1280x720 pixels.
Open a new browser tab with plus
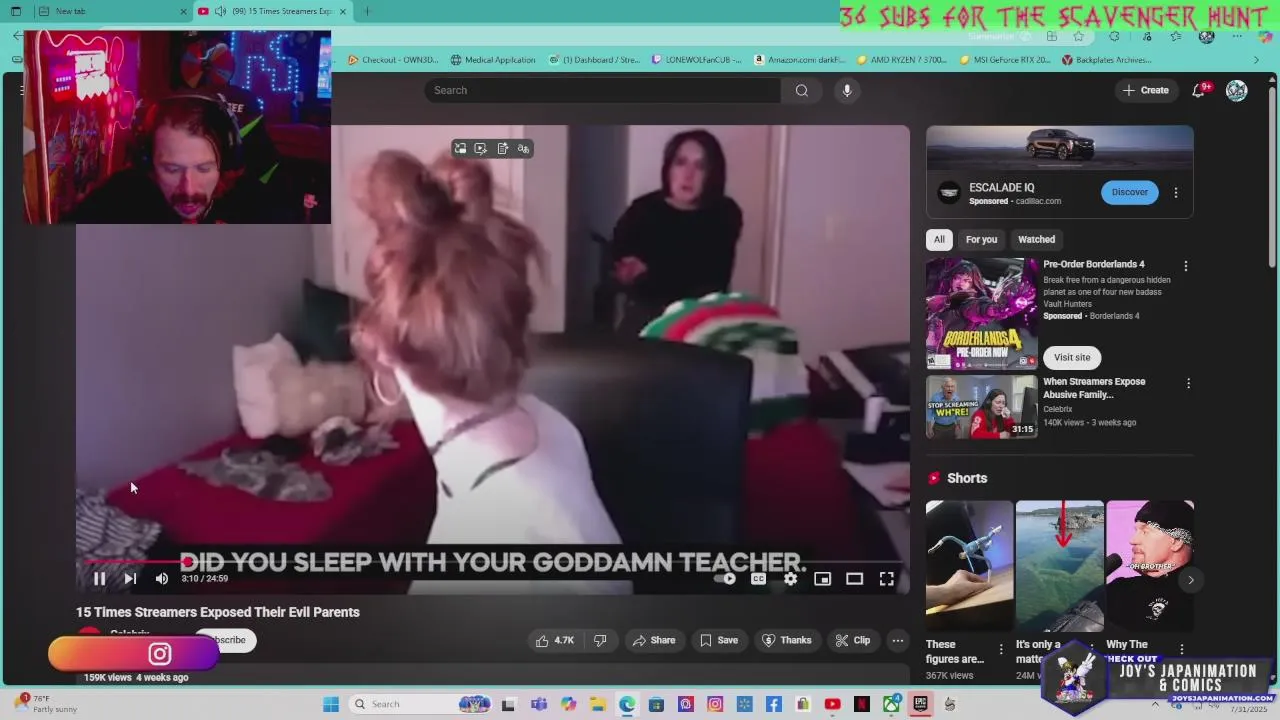[x=367, y=11]
